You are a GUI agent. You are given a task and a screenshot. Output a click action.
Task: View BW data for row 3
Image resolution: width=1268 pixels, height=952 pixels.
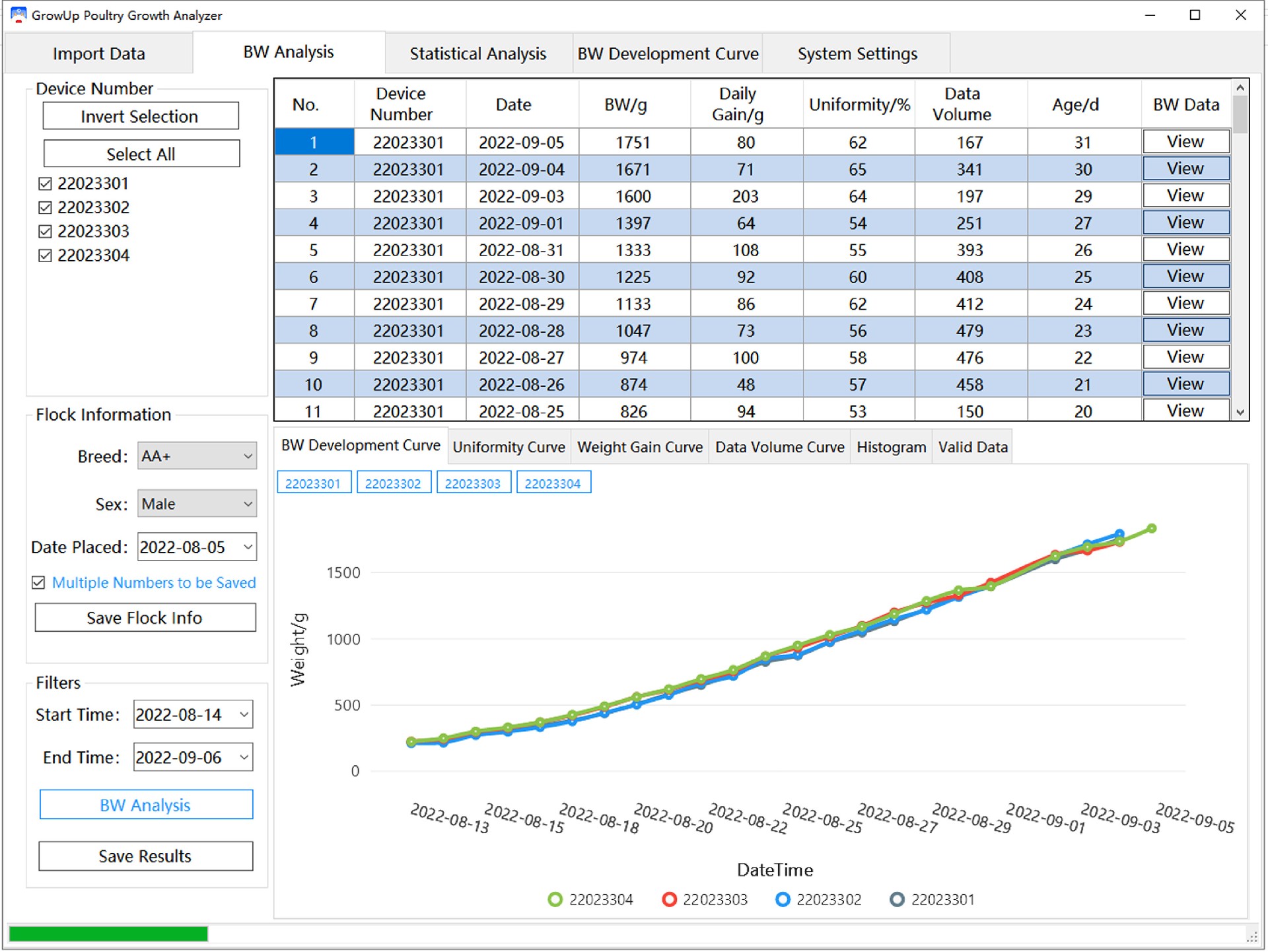(1185, 196)
